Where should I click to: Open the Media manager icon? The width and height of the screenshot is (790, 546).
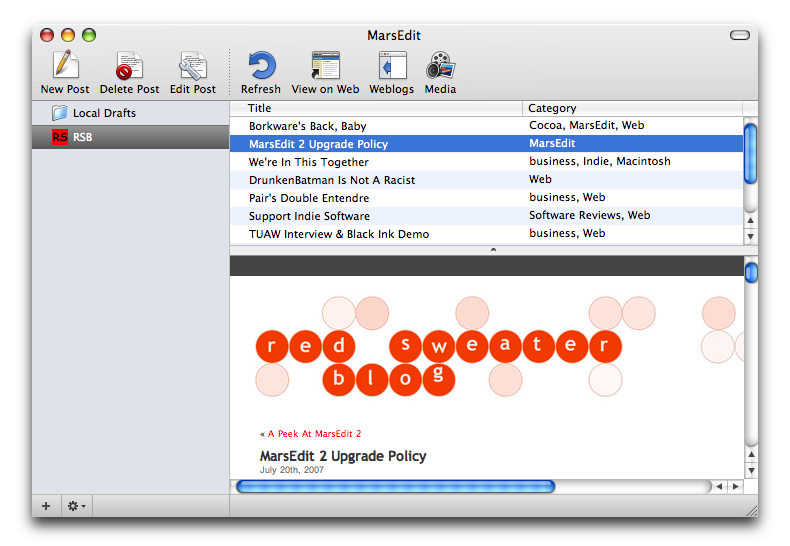(440, 65)
